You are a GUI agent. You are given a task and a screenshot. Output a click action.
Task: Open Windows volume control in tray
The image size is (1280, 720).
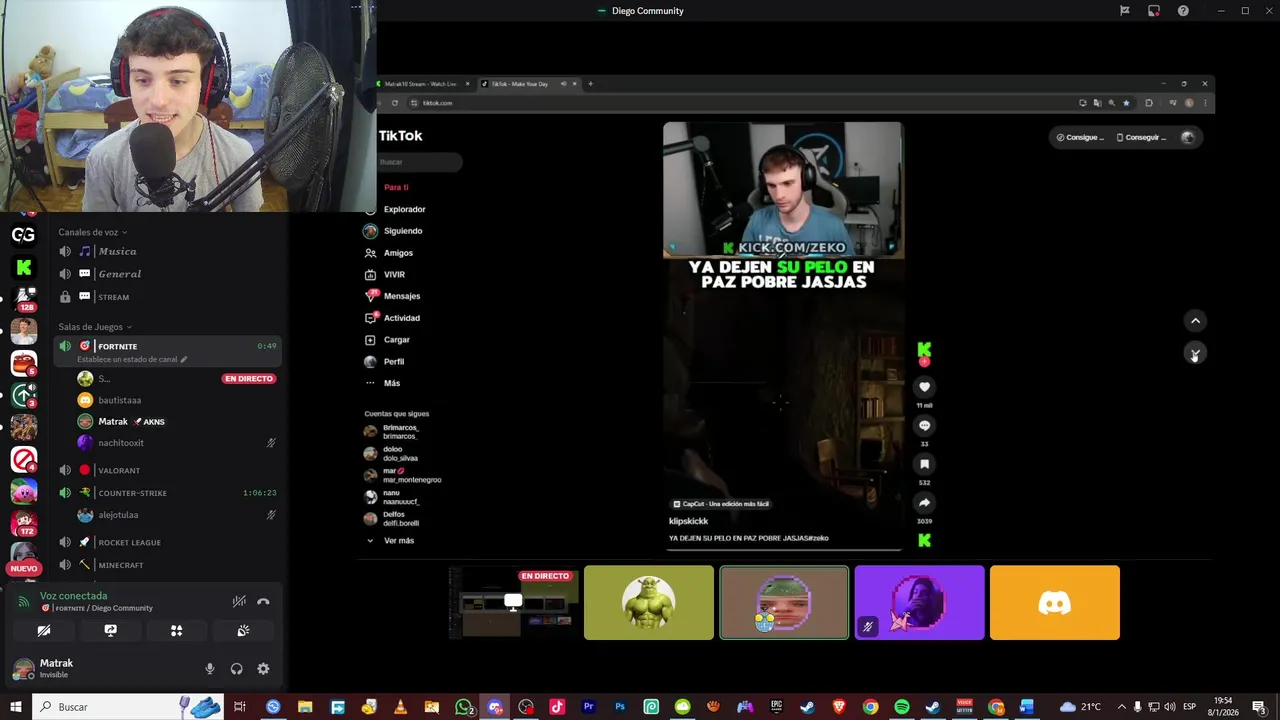click(1168, 707)
